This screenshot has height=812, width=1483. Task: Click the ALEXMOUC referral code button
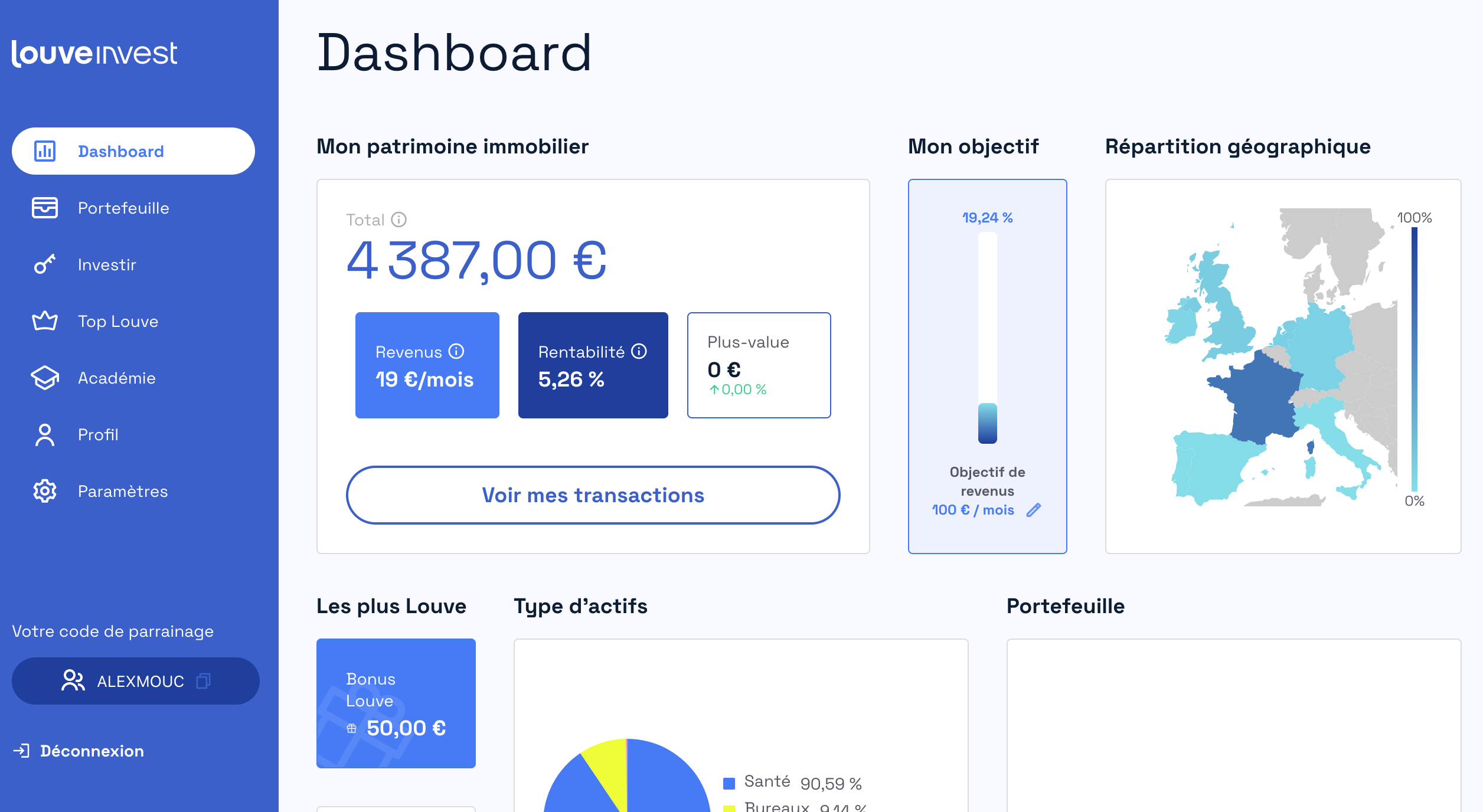click(136, 681)
